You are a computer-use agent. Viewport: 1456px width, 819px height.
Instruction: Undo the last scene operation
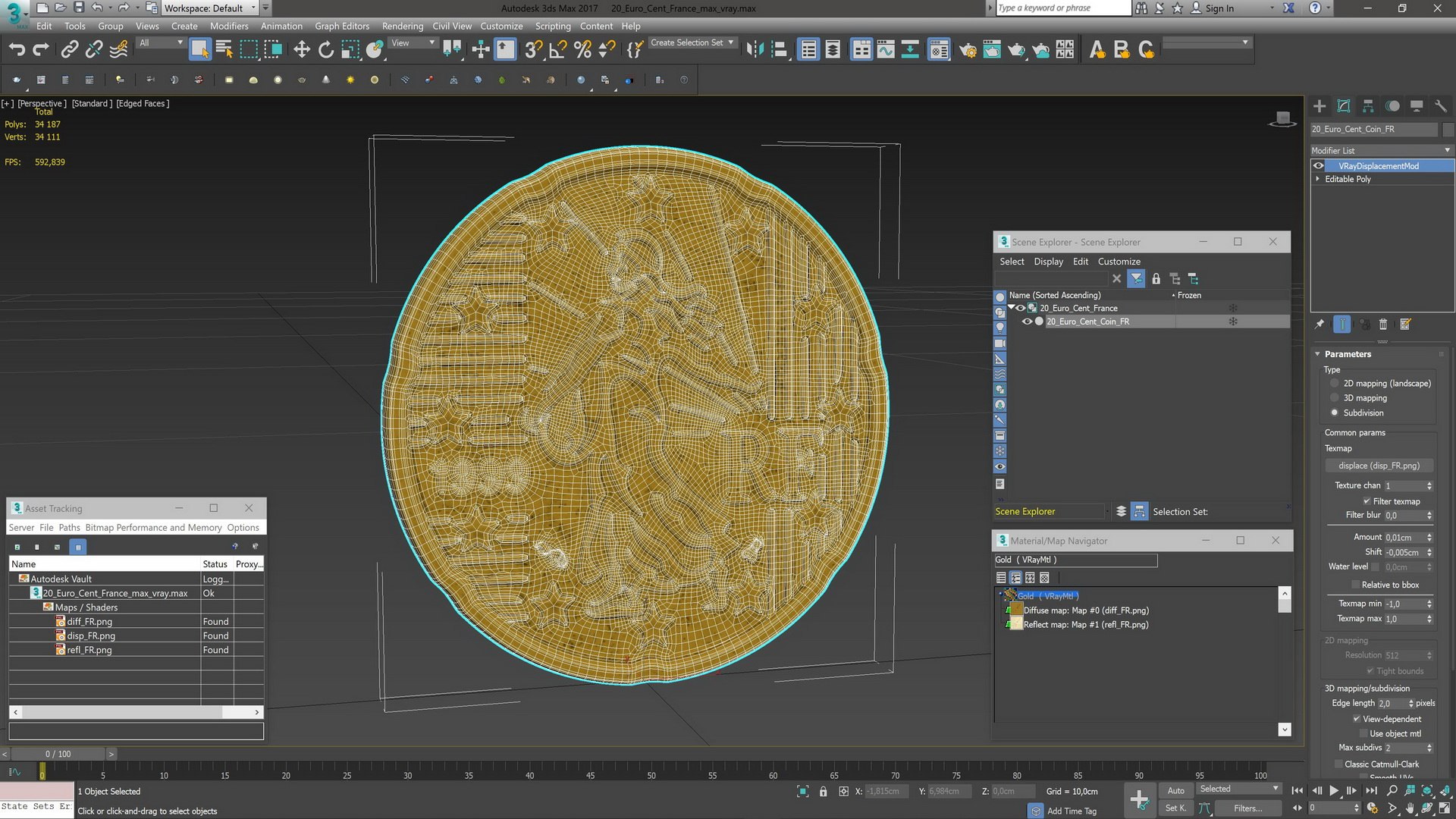click(17, 50)
